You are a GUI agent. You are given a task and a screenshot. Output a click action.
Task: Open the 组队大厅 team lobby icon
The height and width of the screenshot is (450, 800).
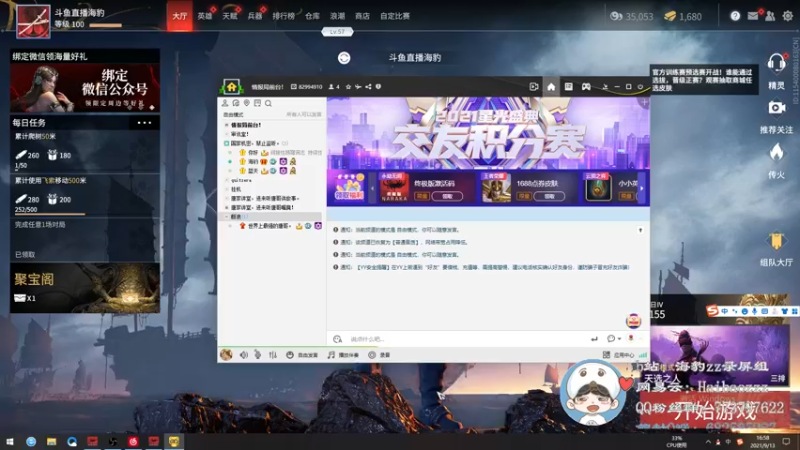click(x=776, y=241)
